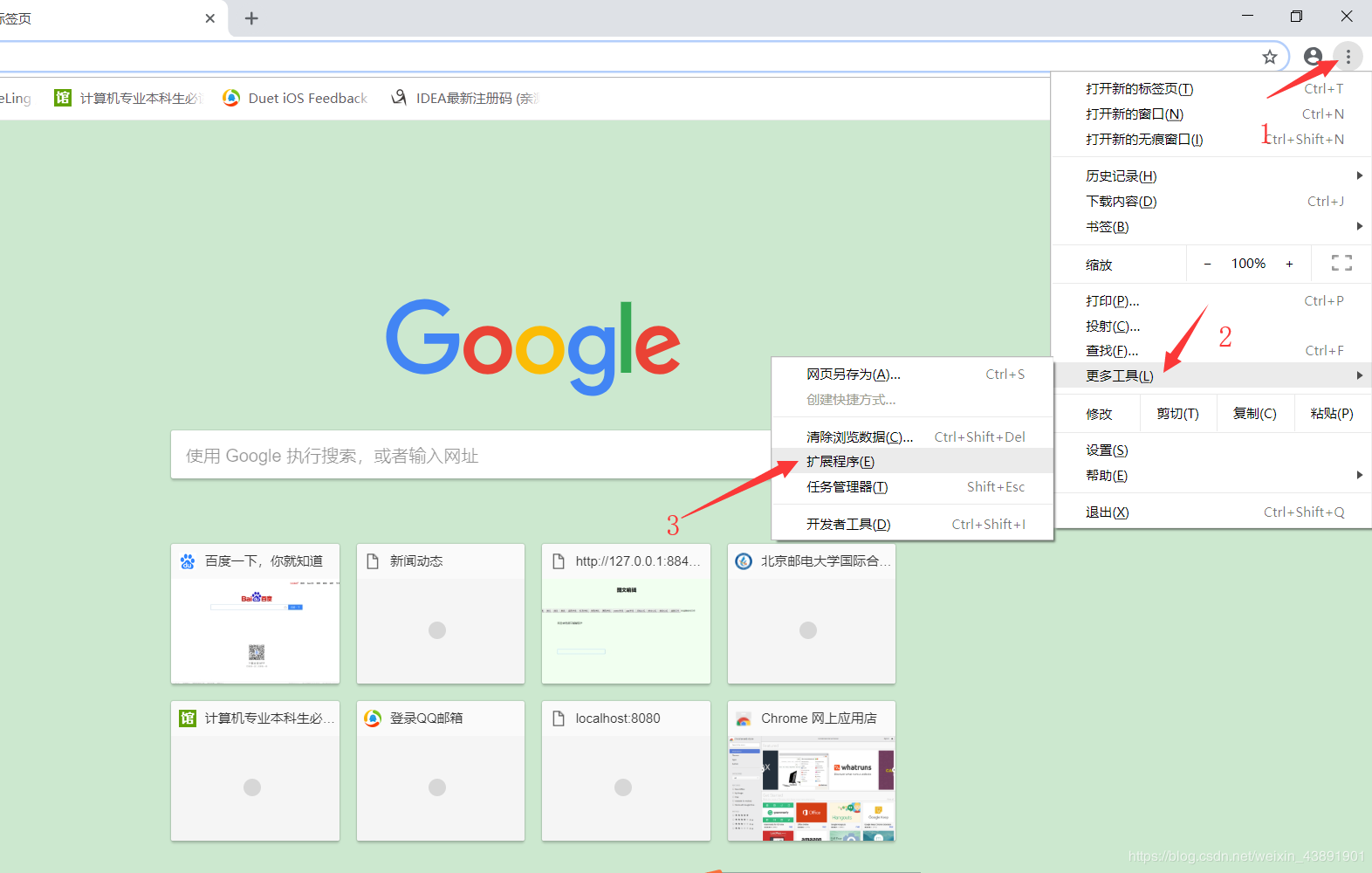Open the localhost:8080 shortcut tile

[626, 771]
